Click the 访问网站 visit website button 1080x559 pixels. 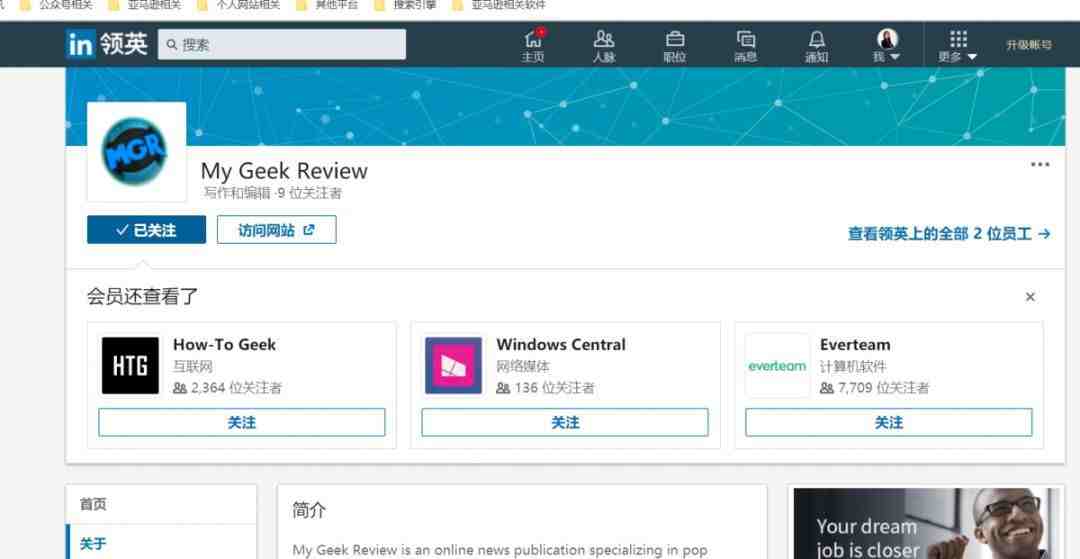(277, 230)
